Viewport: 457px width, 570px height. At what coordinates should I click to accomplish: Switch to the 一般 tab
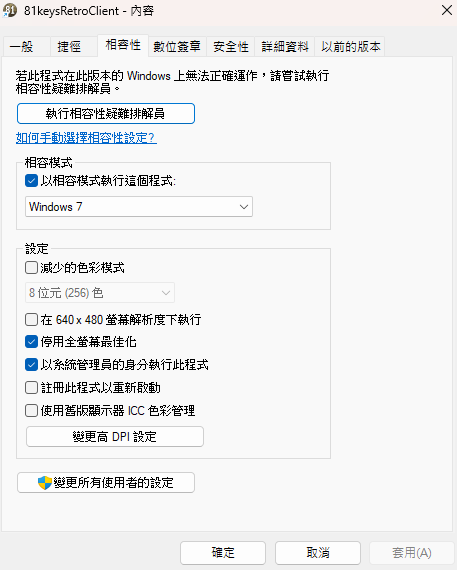coord(21,47)
